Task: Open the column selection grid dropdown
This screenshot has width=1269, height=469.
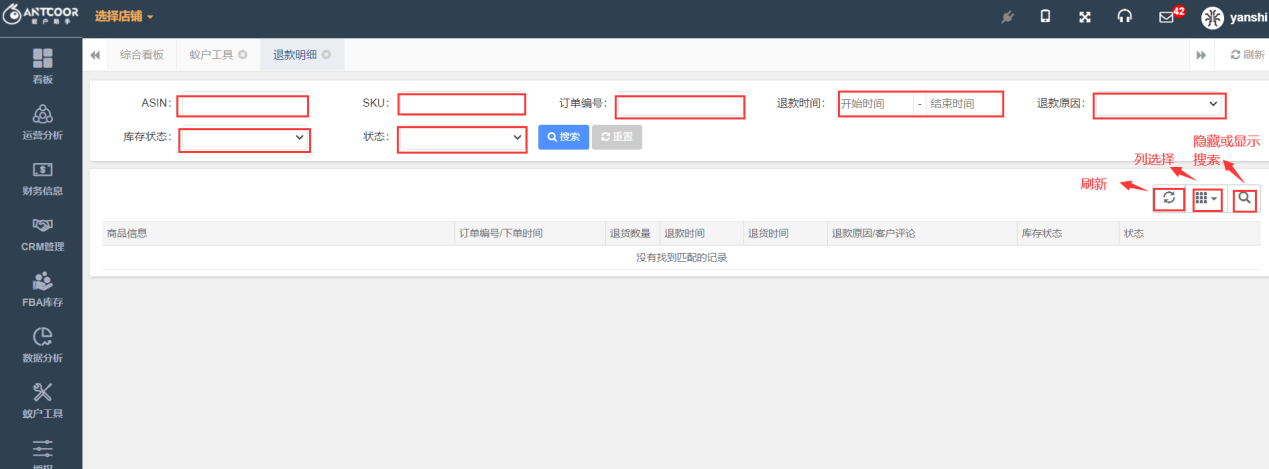Action: pyautogui.click(x=1207, y=199)
